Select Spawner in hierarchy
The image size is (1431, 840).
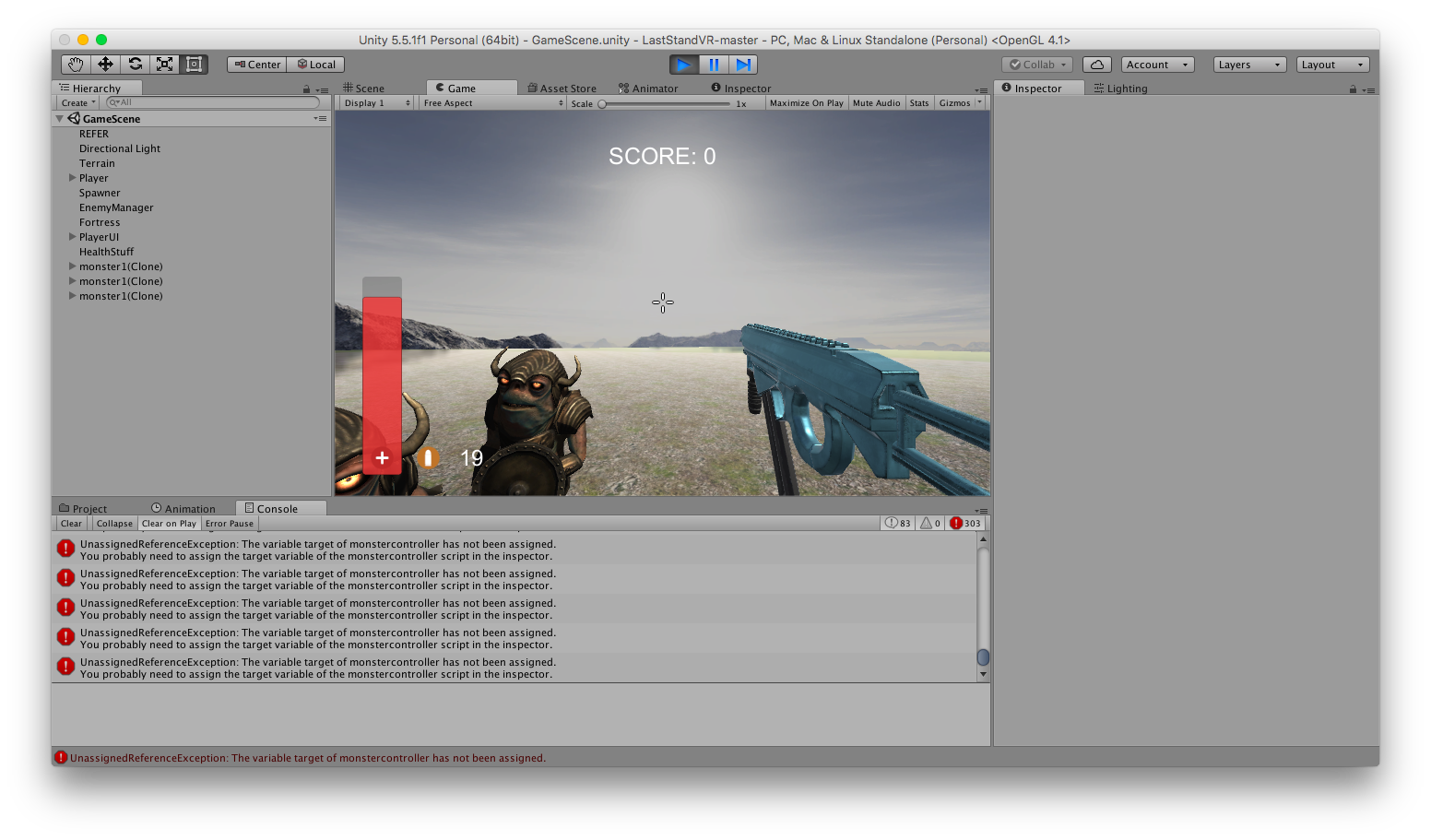tap(100, 193)
